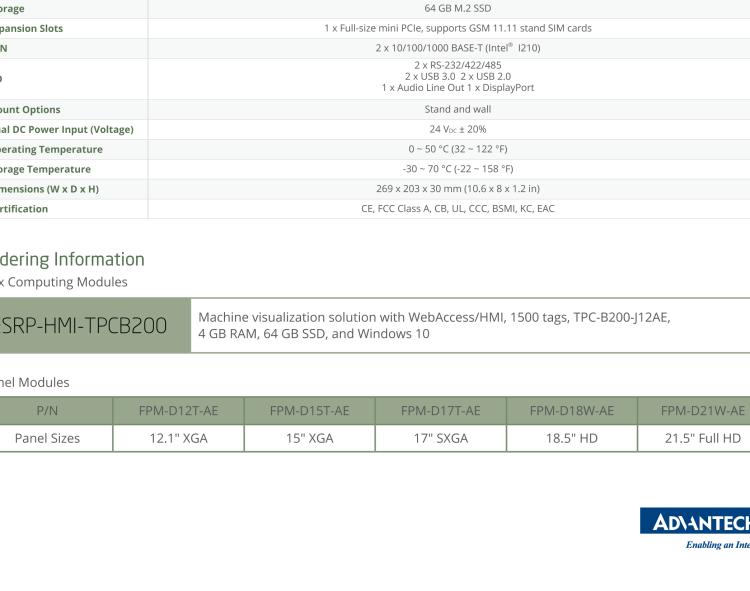Click the P/N header cell
This screenshot has width=750, height=591.
(47, 411)
